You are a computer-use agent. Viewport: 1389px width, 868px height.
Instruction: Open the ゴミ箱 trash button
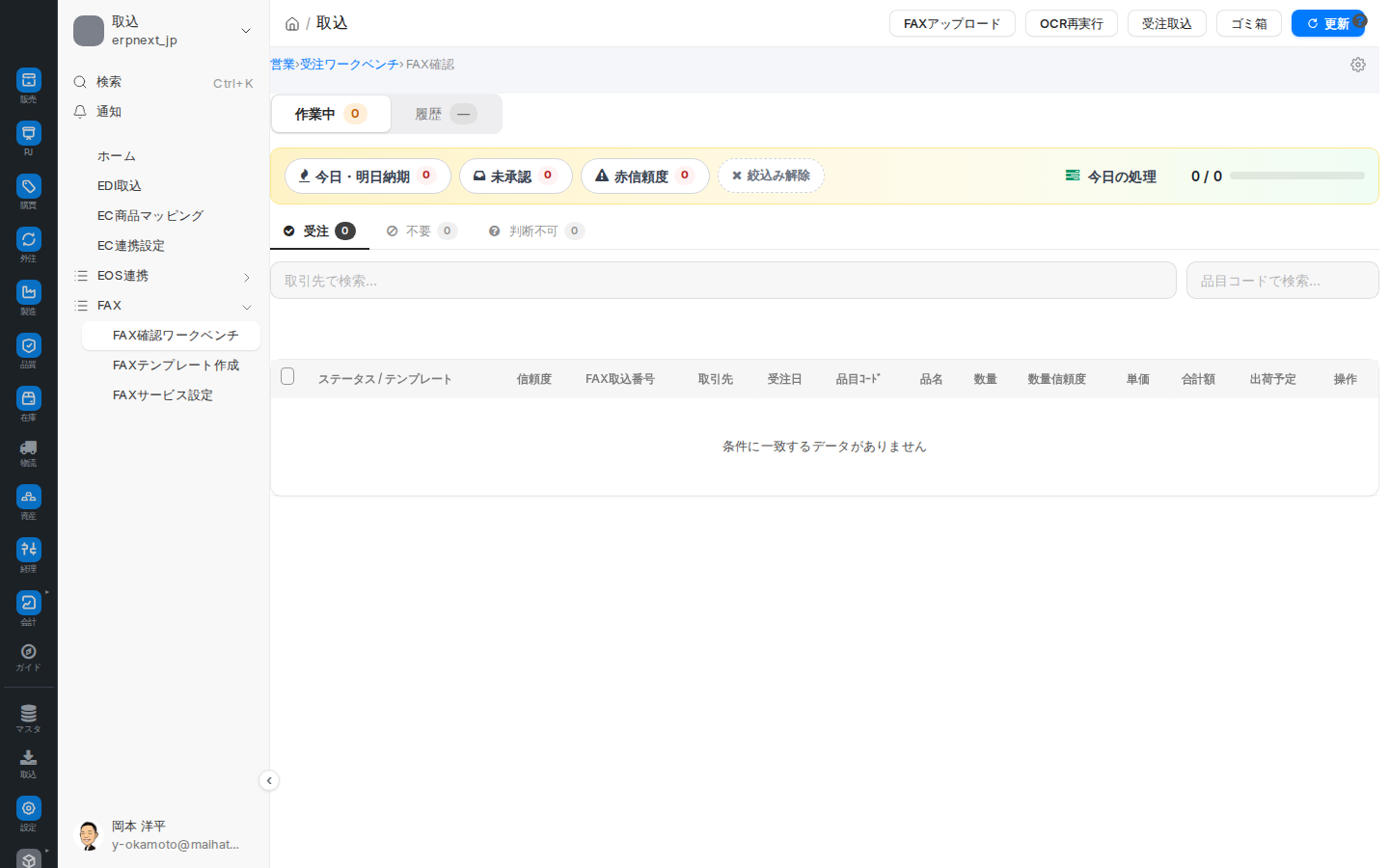1249,23
